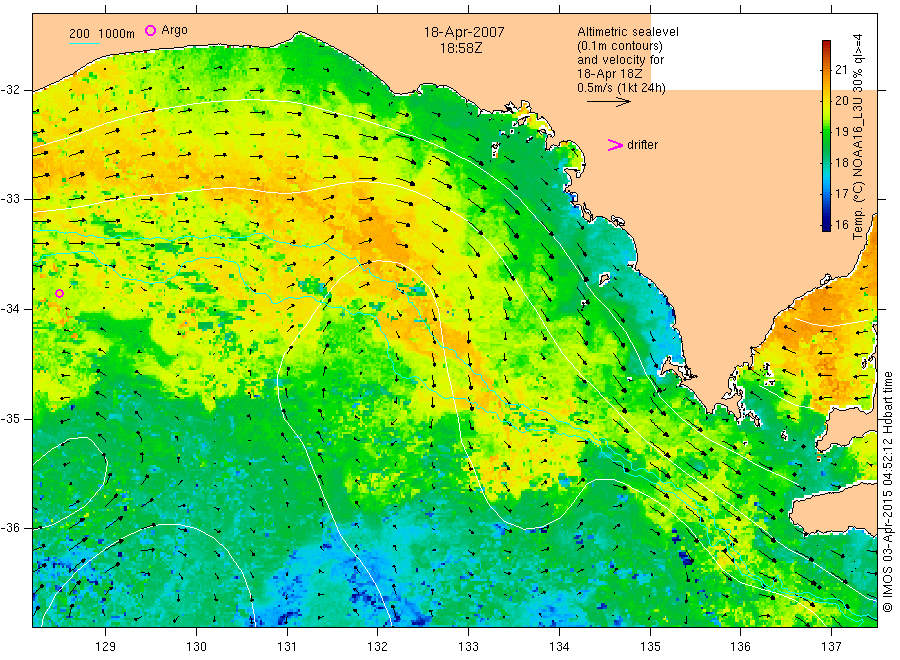Click the colorbar value 21
This screenshot has height=660, width=900.
(841, 70)
